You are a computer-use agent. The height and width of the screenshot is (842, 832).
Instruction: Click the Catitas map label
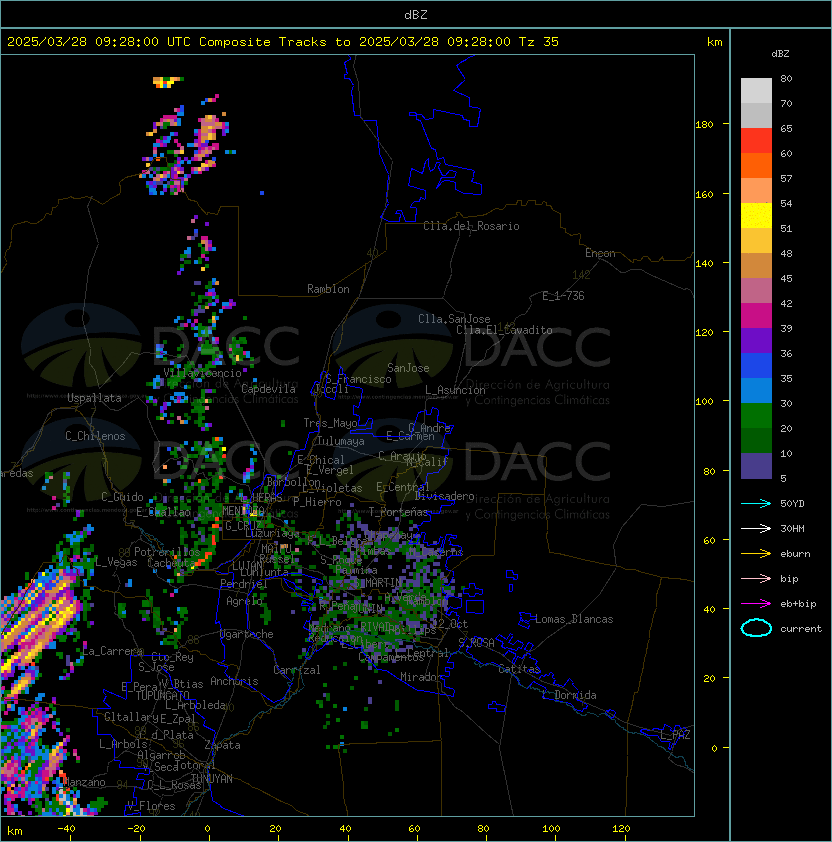point(519,669)
